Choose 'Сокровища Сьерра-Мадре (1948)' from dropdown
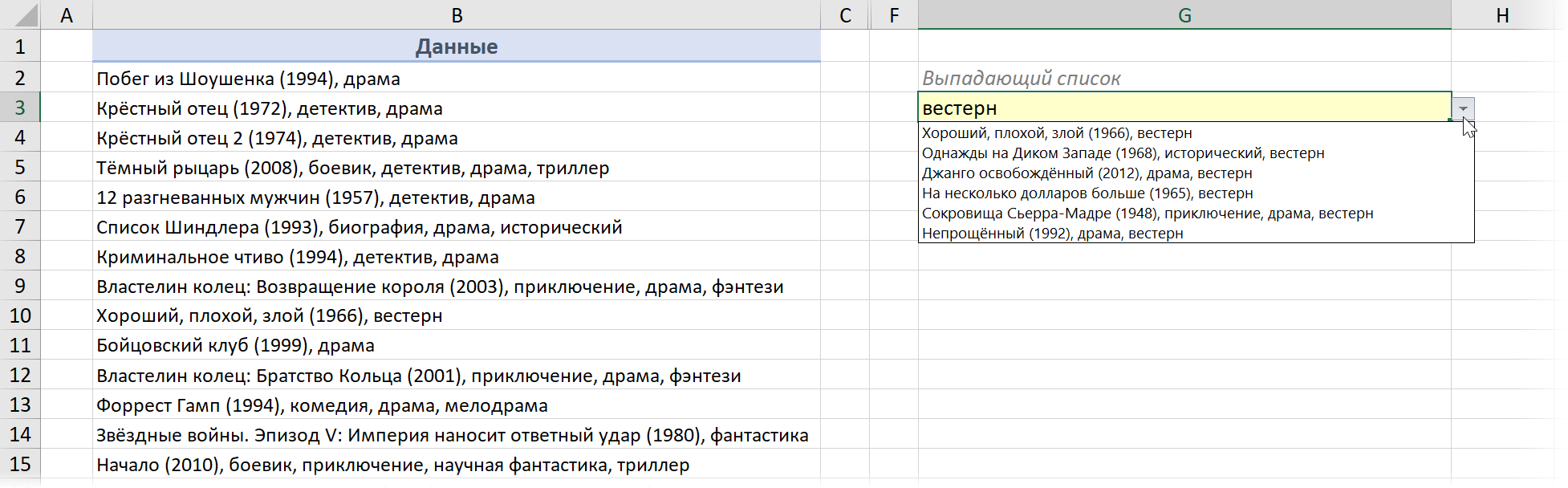Viewport: 1568px width, 488px height. coord(1147,213)
